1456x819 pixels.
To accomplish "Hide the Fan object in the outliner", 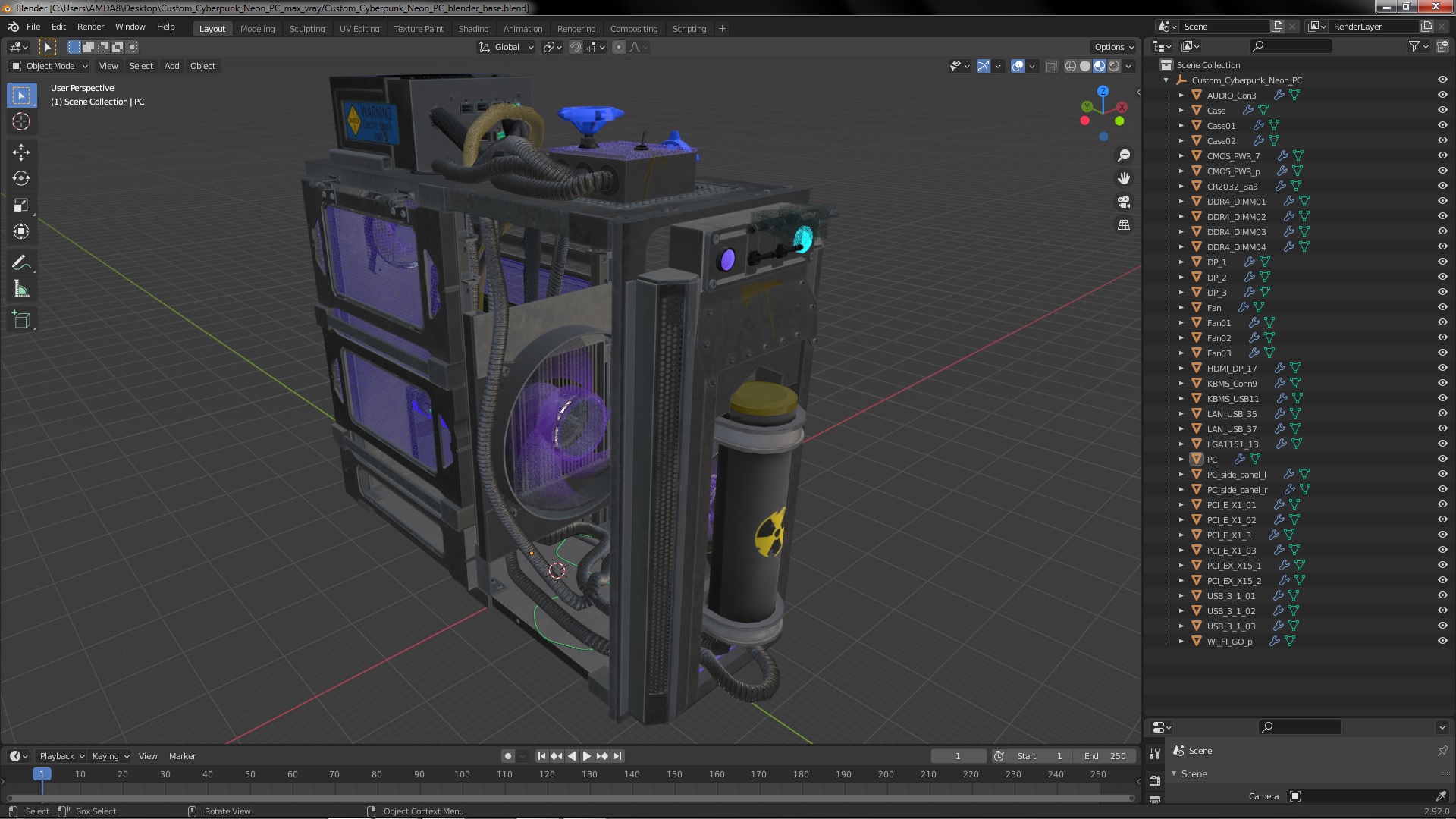I will tap(1442, 308).
